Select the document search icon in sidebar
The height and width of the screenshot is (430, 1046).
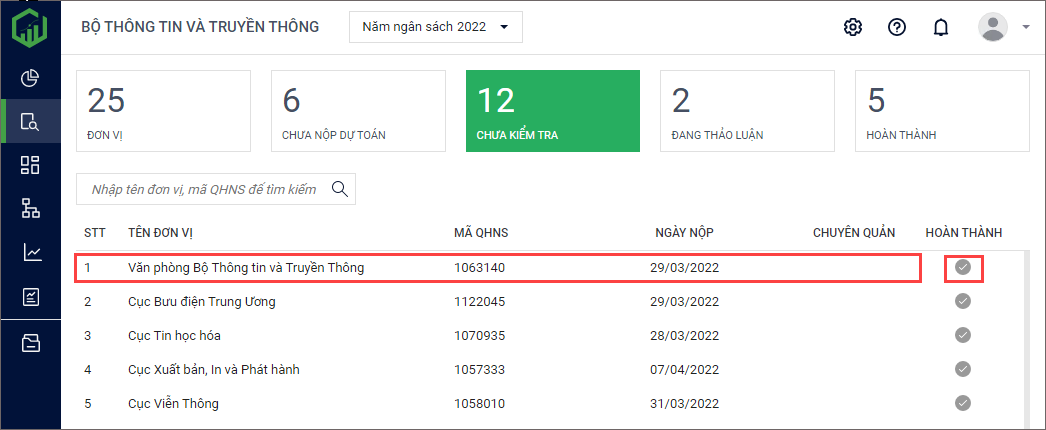pos(30,123)
